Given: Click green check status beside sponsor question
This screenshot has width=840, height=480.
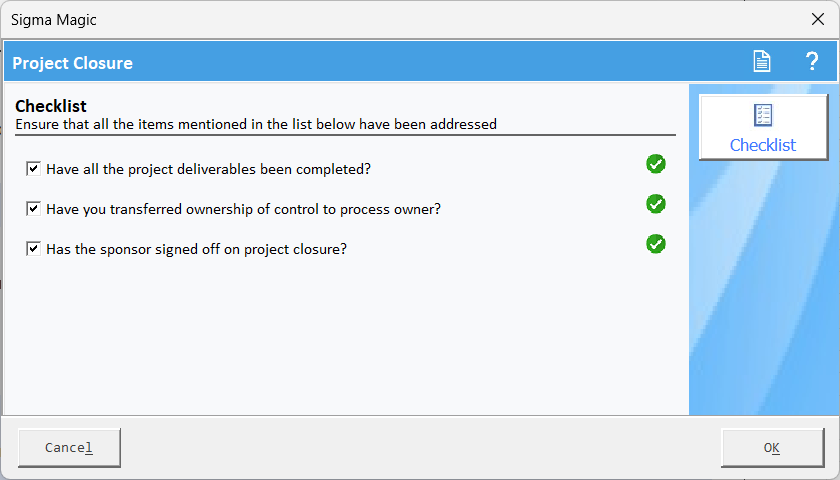Looking at the screenshot, I should coord(656,244).
